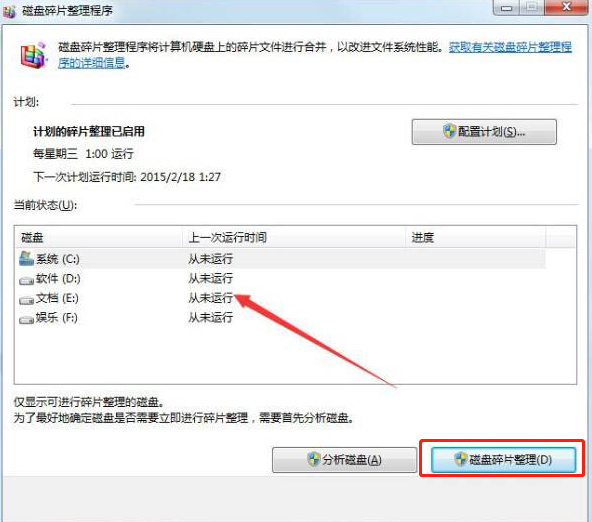
Task: Close the 磁盘碎片整理程序 window
Action: click(x=566, y=7)
